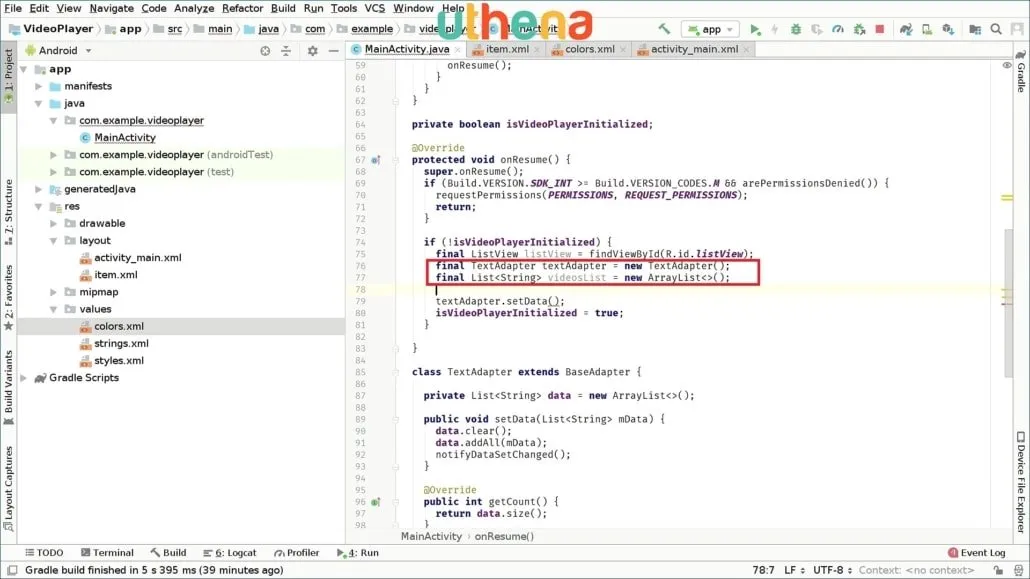Collapse the values folder

tap(54, 309)
